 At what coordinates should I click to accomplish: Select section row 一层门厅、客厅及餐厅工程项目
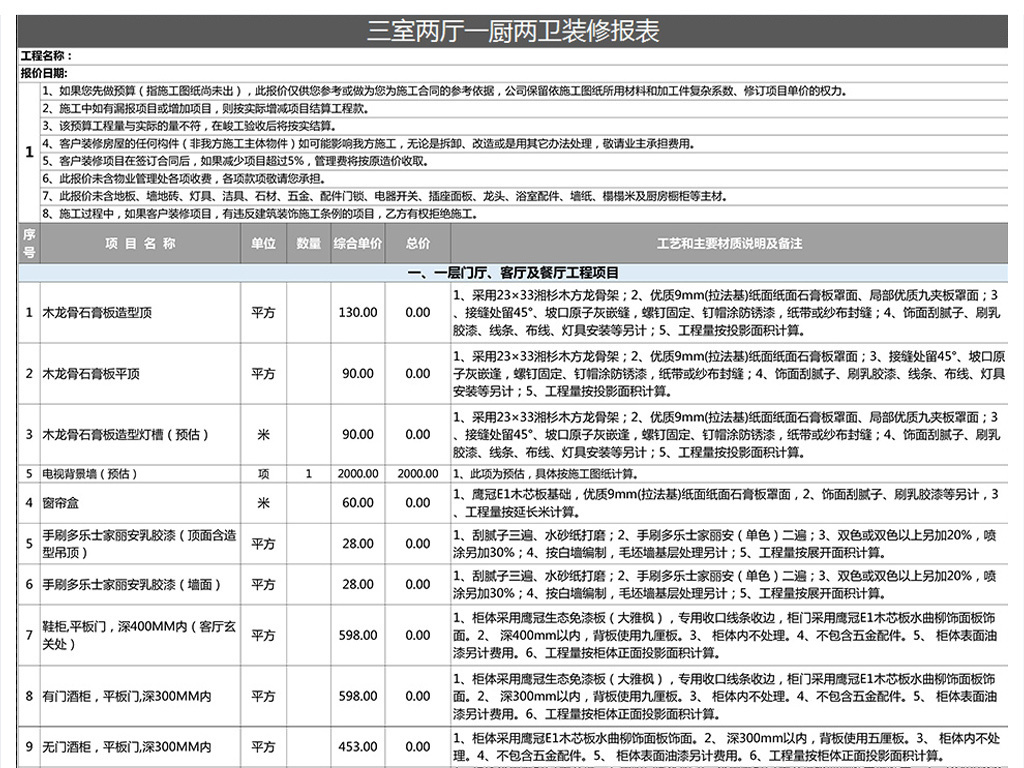point(513,272)
